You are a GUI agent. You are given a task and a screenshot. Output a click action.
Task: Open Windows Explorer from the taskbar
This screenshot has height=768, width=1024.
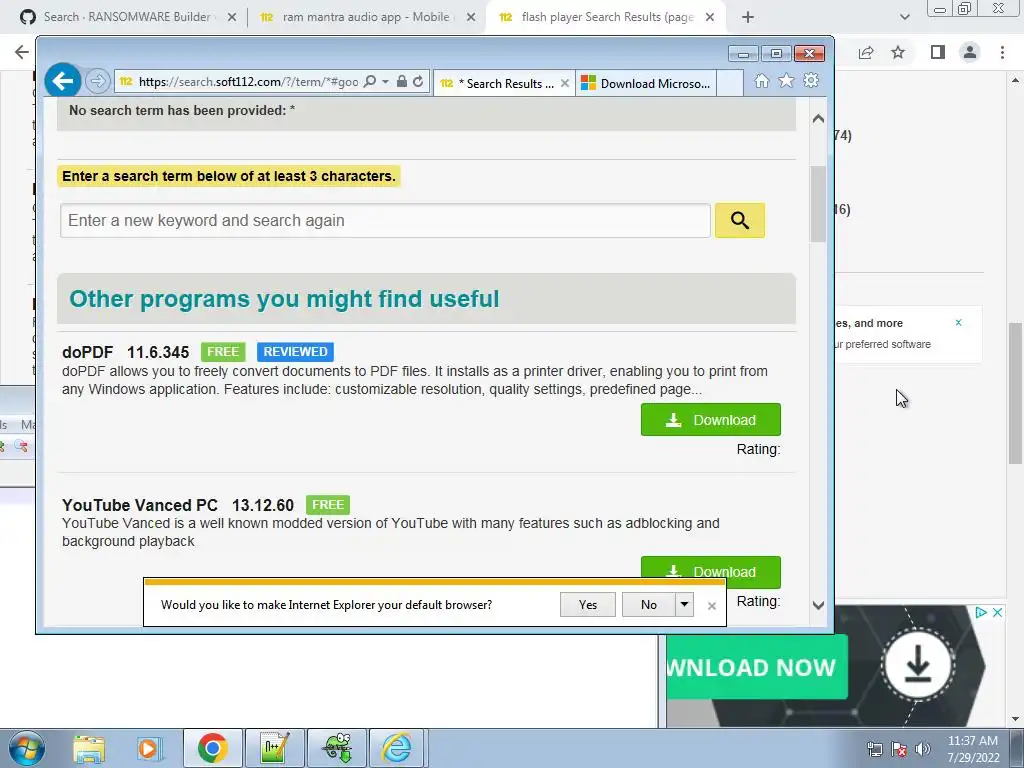[x=89, y=748]
